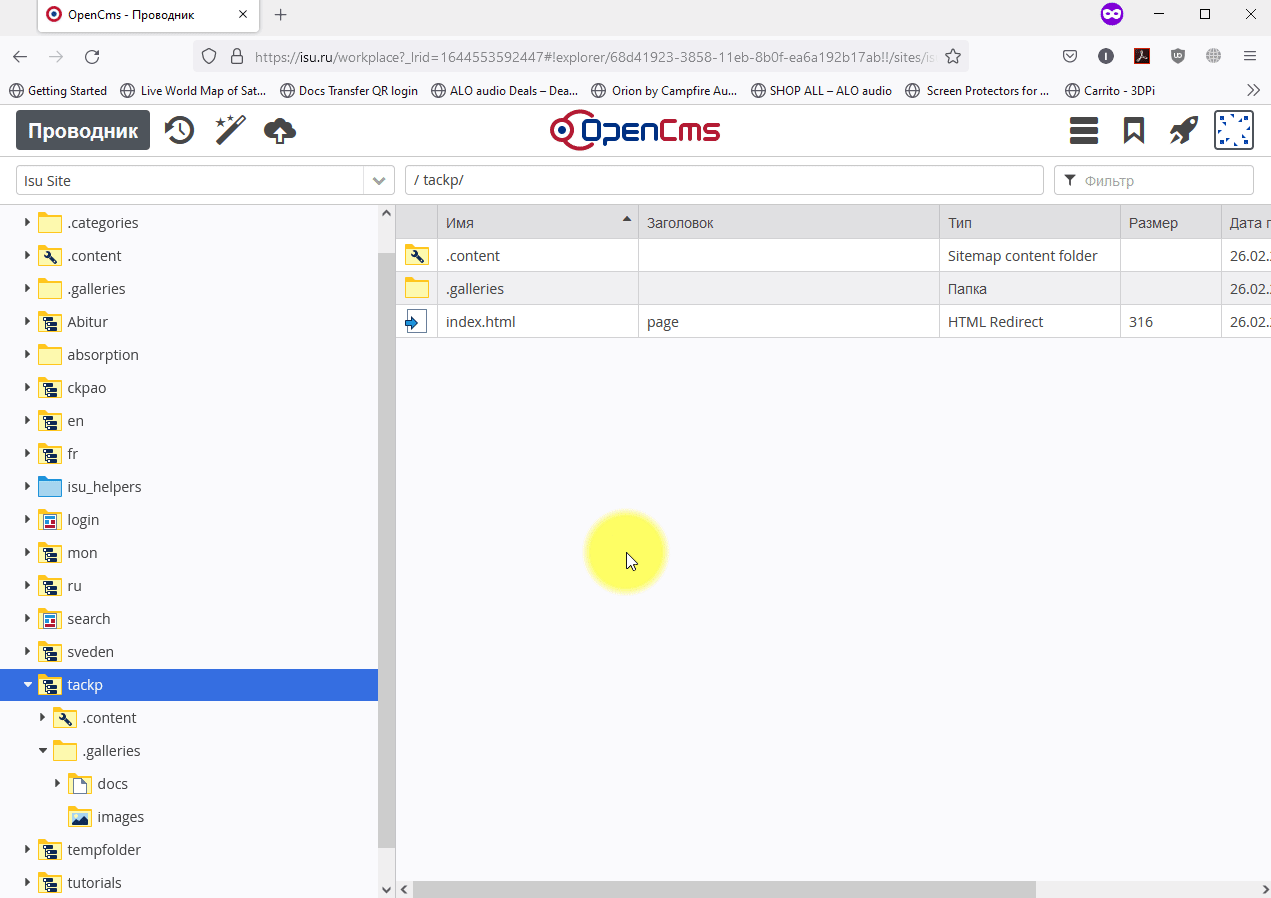The image size is (1271, 898).
Task: Open the toggle menu (hamburger icon)
Action: pos(1083,130)
